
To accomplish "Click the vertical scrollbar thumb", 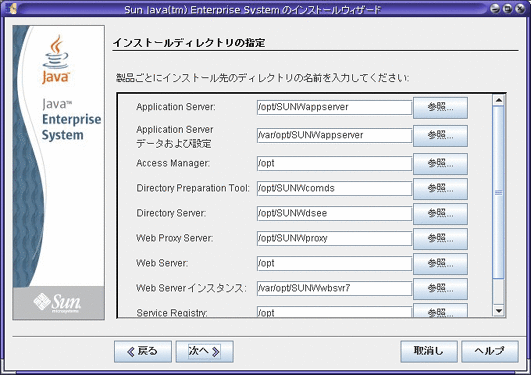I will [x=498, y=192].
